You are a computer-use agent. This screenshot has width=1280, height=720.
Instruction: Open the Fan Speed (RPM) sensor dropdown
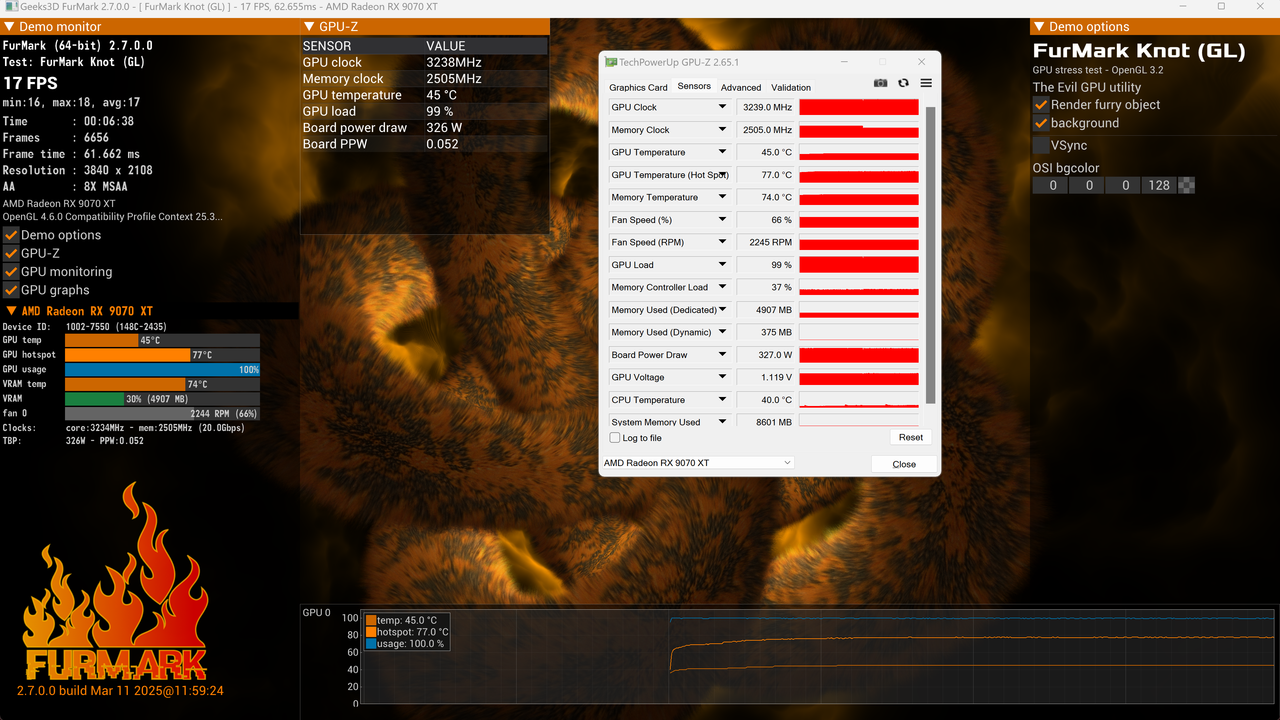[x=722, y=242]
